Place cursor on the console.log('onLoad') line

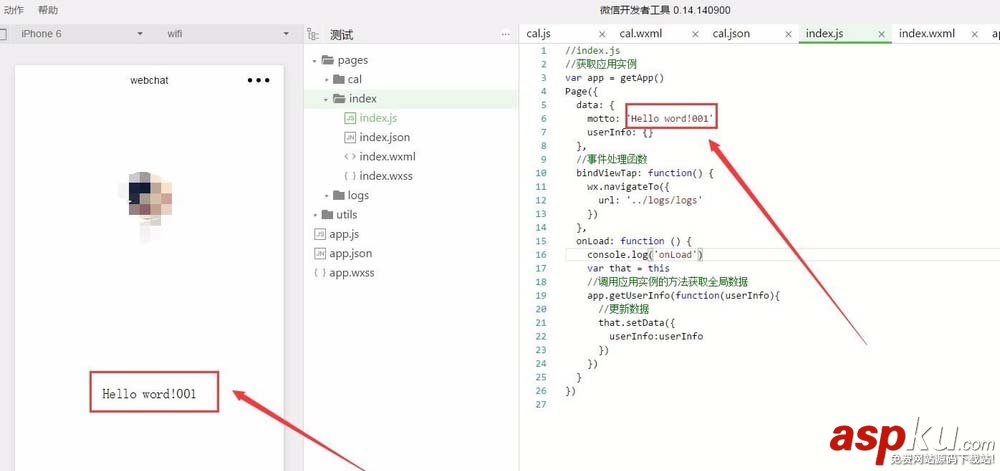[645, 254]
